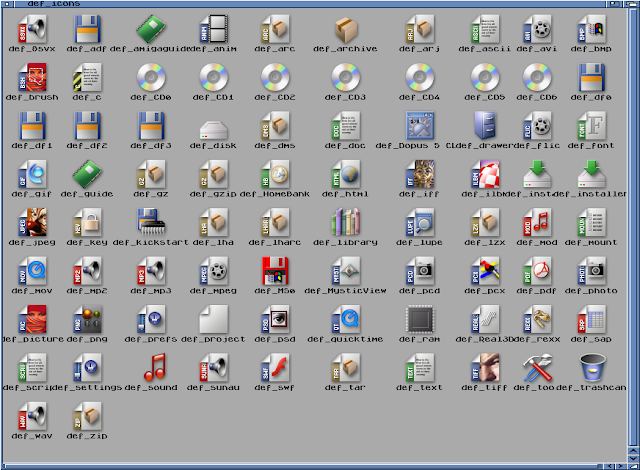Image resolution: width=640 pixels, height=470 pixels.
Task: Click the def_icons window title bar
Action: [320, 3]
